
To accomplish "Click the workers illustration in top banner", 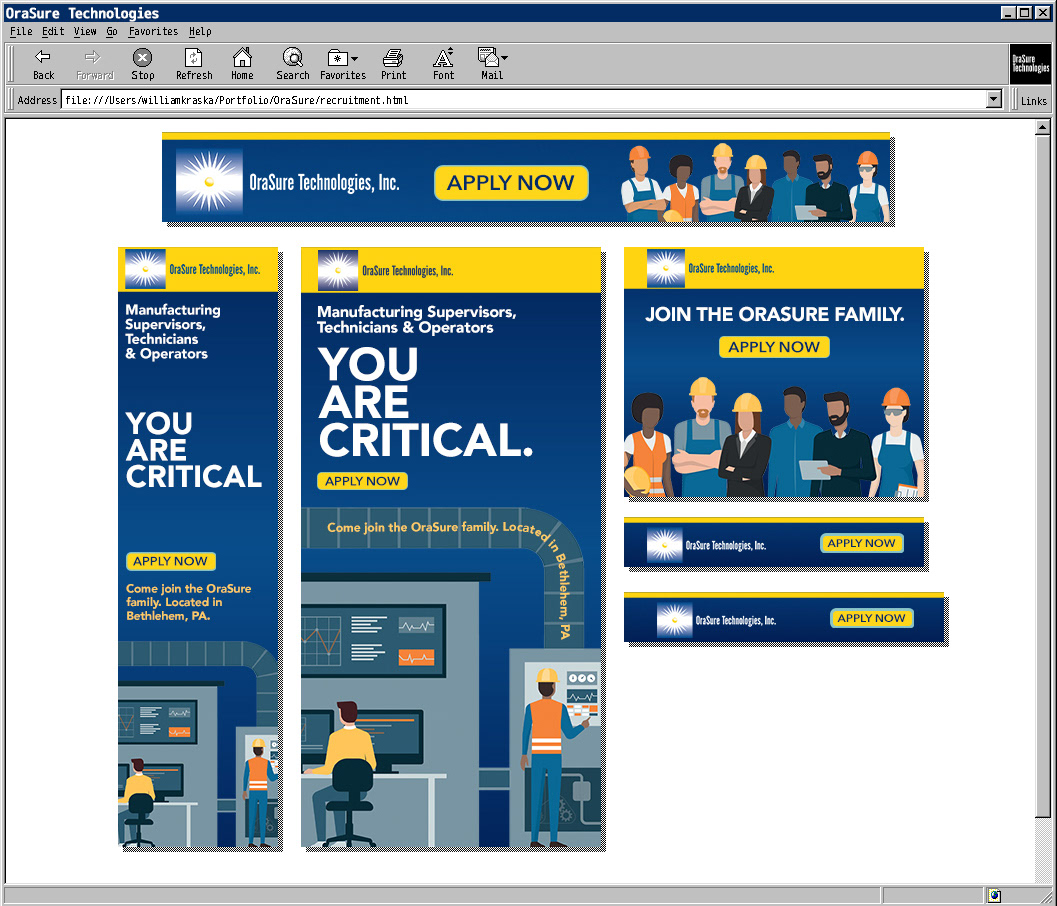I will [755, 182].
